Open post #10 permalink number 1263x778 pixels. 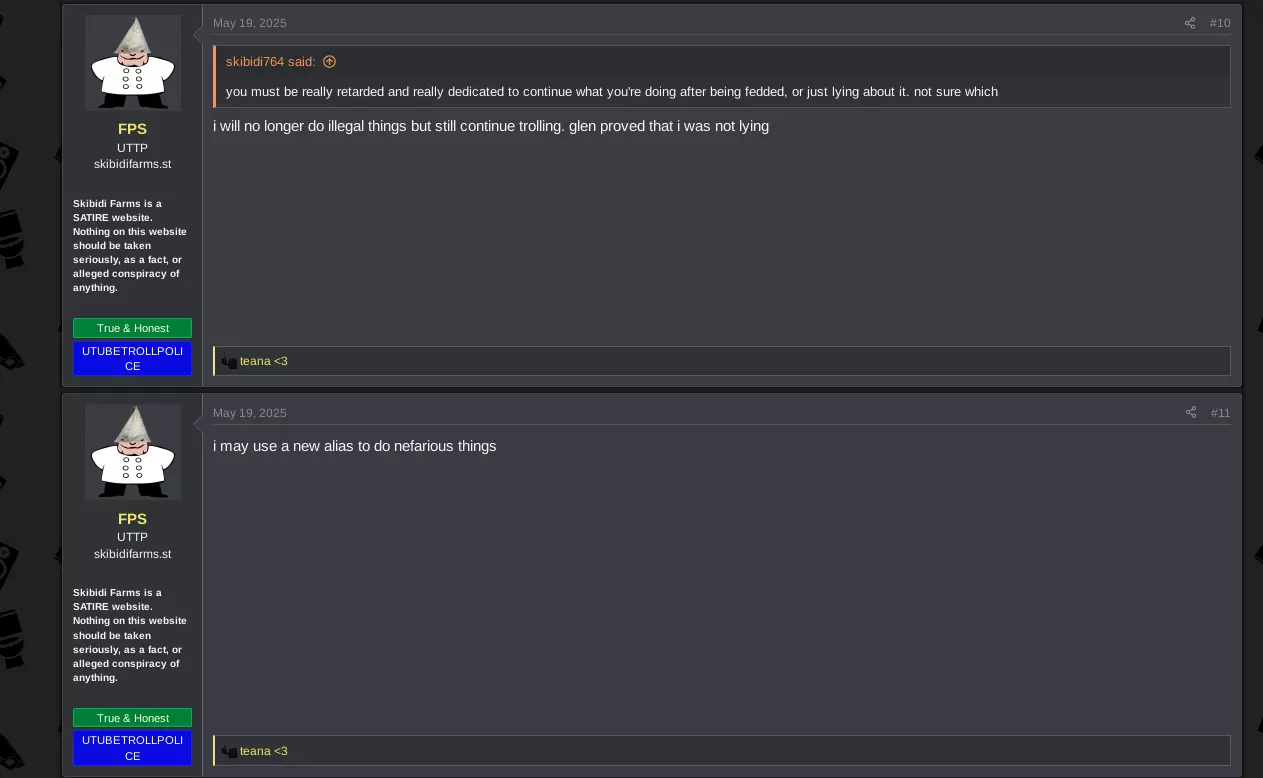pyautogui.click(x=1220, y=23)
